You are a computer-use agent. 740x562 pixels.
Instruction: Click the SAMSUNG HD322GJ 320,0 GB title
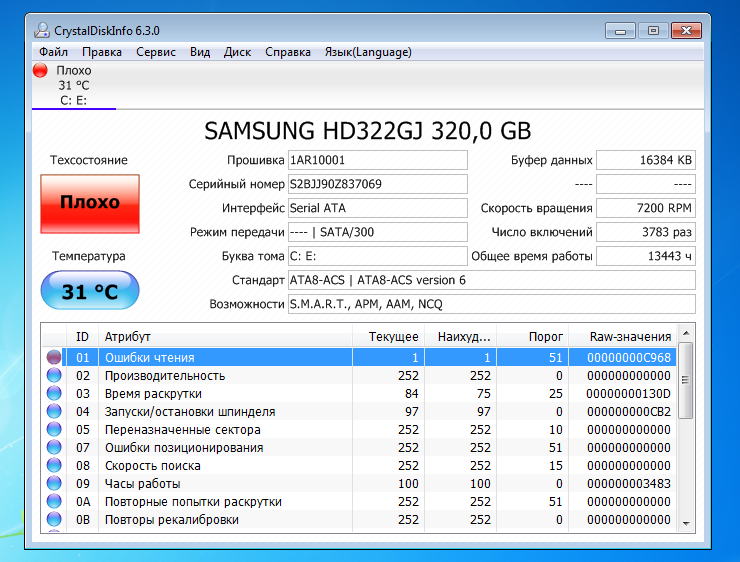click(368, 131)
